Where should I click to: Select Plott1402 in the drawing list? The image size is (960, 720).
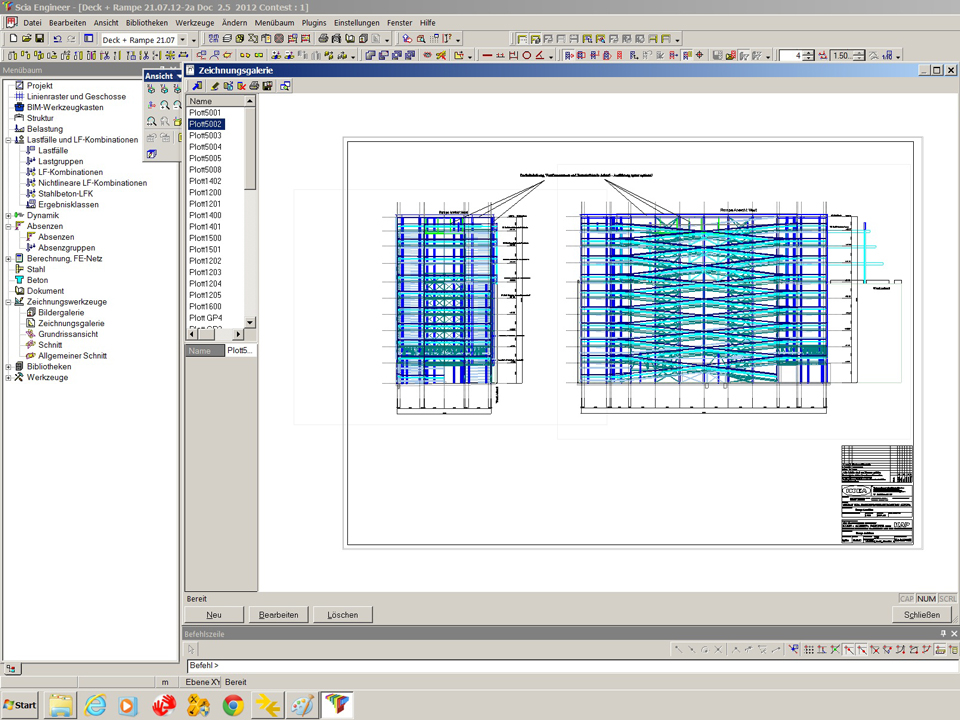click(205, 181)
